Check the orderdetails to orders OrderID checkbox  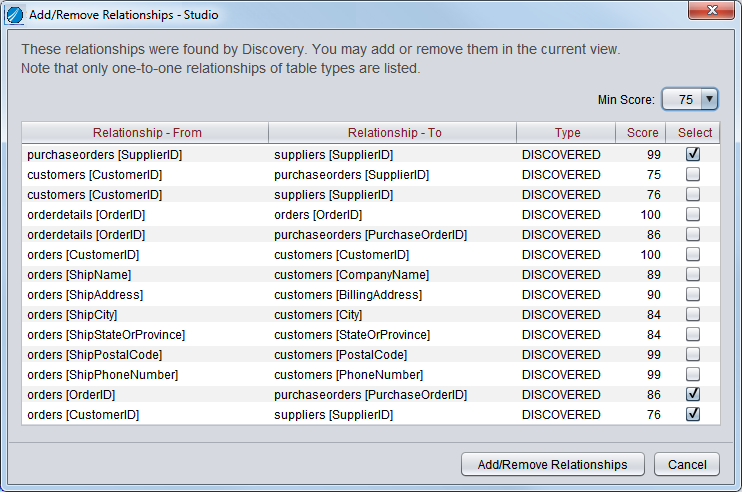click(x=693, y=215)
